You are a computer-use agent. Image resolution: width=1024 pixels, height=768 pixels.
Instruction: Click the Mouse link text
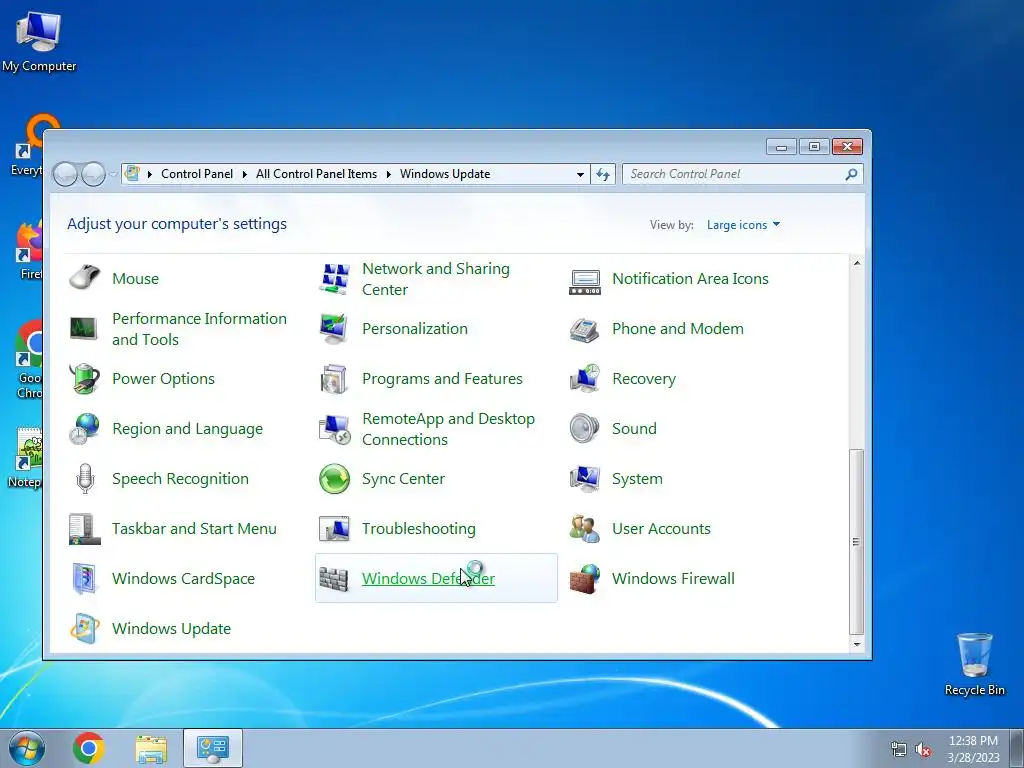pyautogui.click(x=135, y=279)
